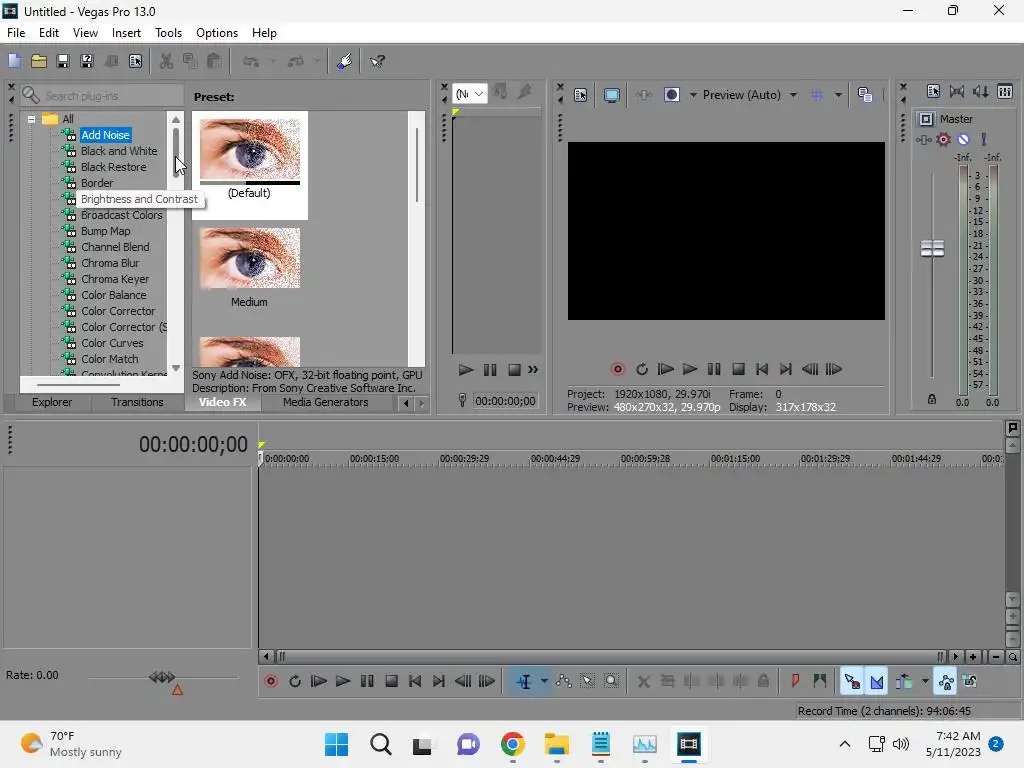Click the Video Output FX icon

644,95
